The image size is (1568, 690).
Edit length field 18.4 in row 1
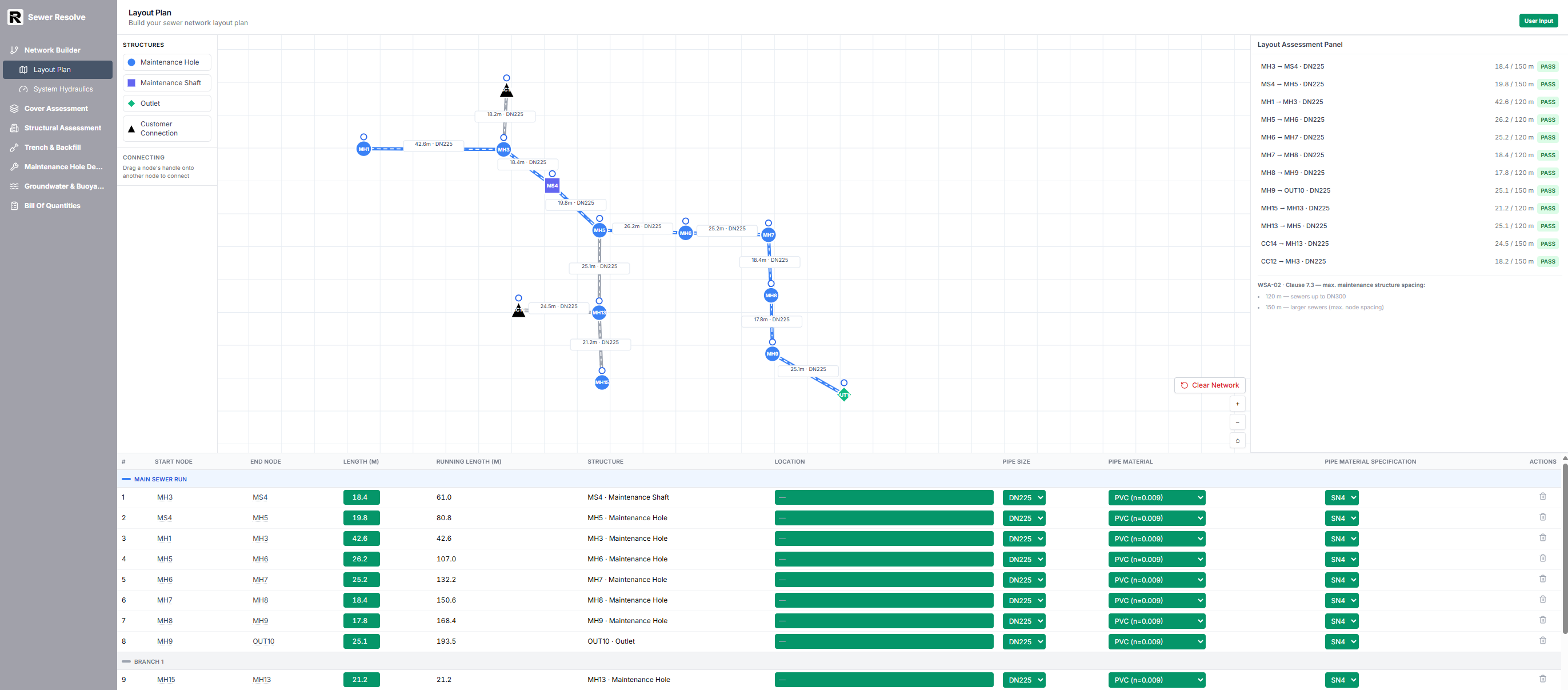point(361,497)
